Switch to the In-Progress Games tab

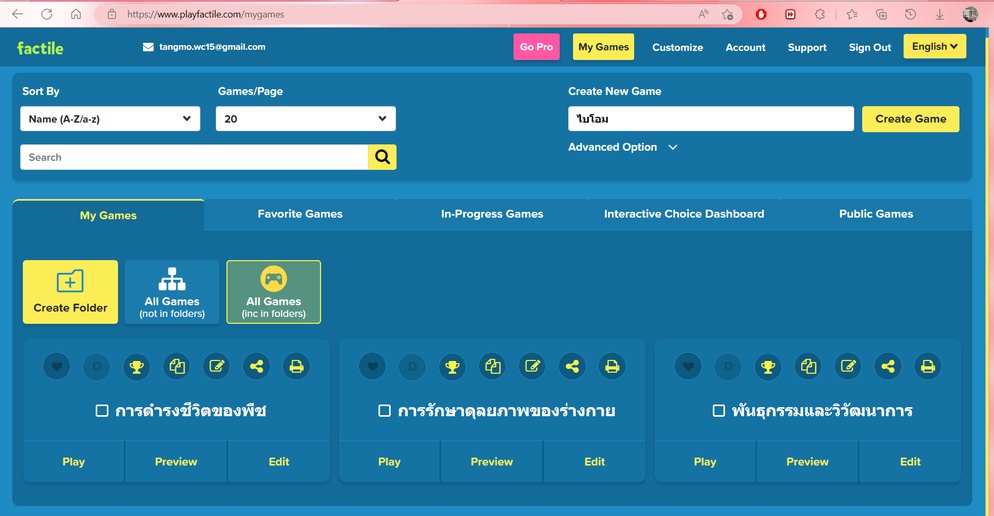pyautogui.click(x=492, y=214)
